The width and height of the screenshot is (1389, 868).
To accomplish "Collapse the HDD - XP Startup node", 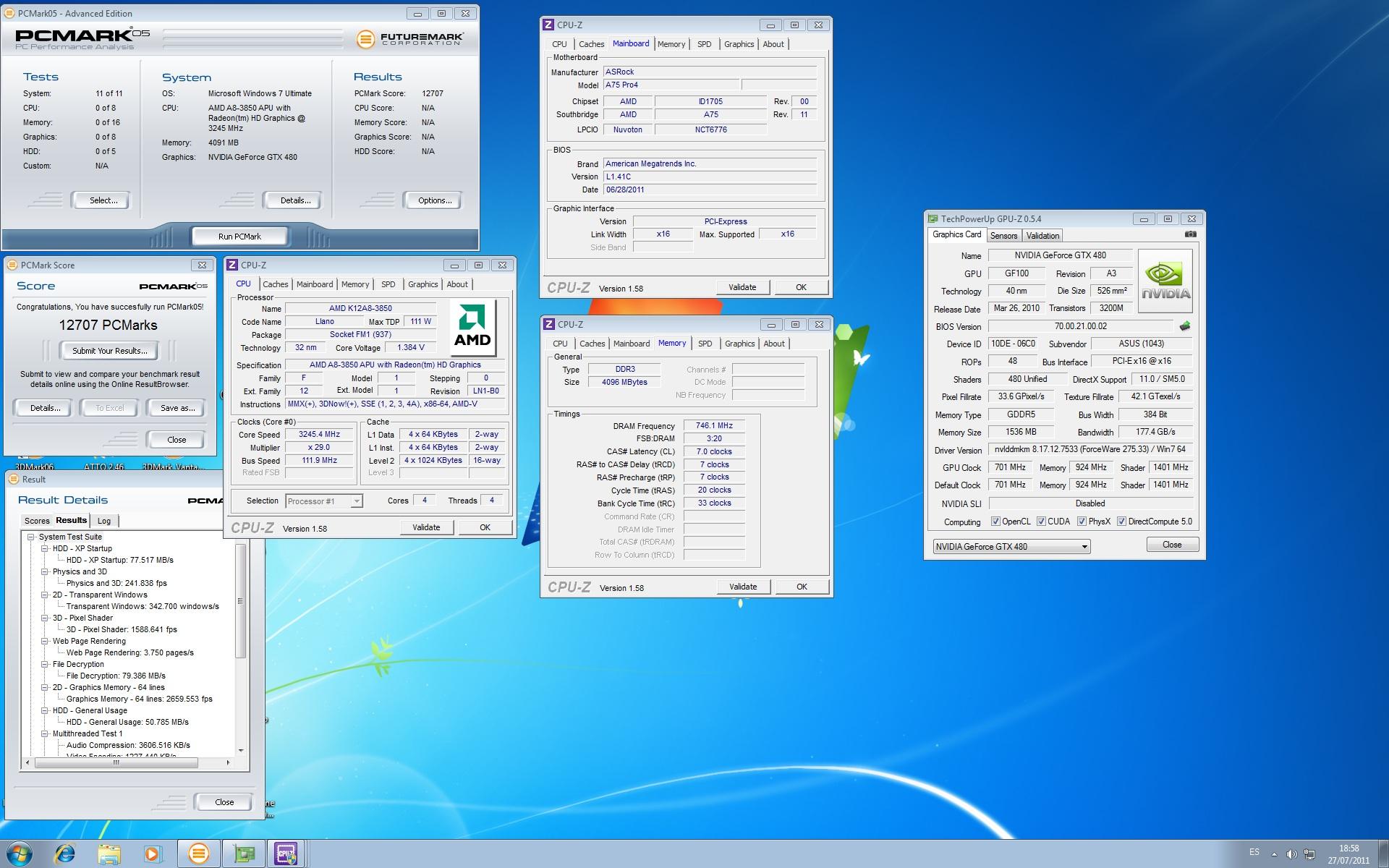I will [x=45, y=548].
